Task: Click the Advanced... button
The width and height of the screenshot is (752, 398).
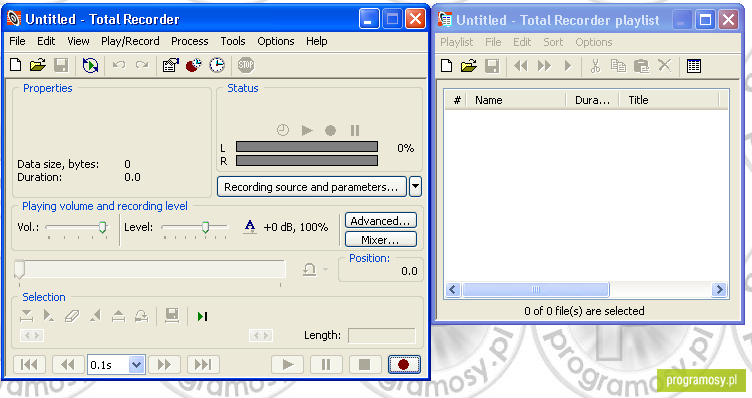Action: [x=381, y=221]
